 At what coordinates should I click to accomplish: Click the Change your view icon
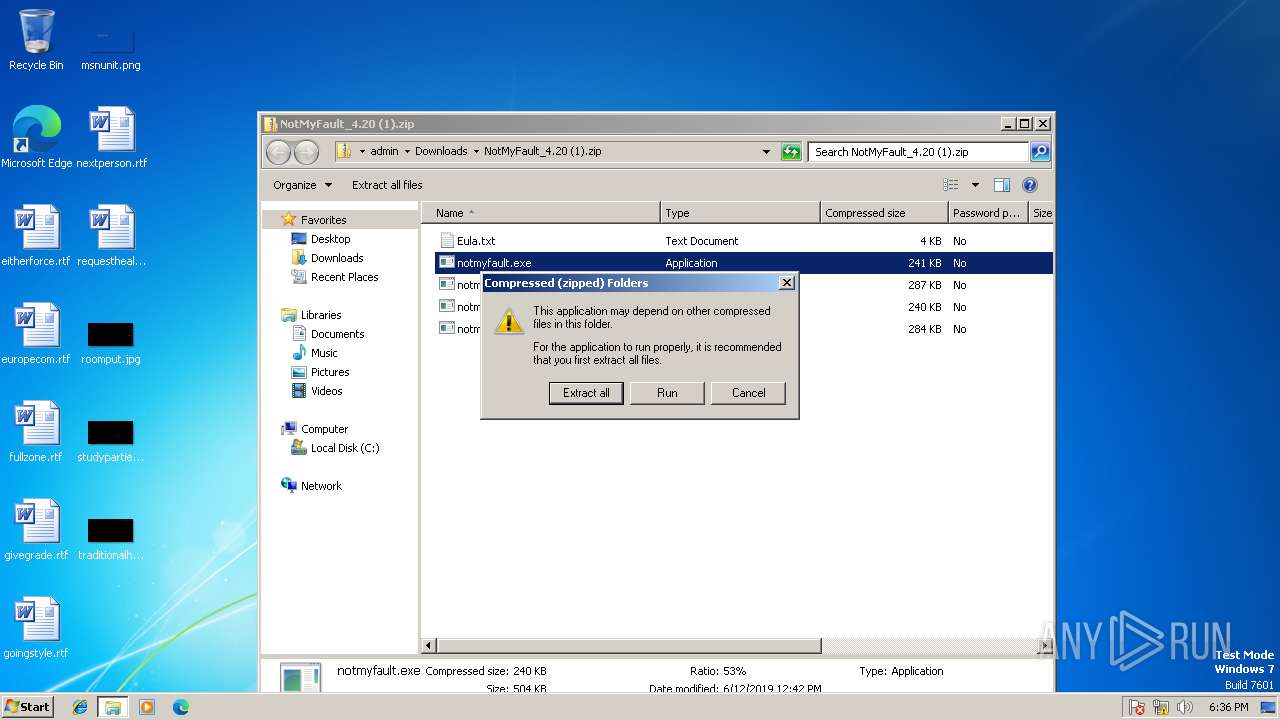951,185
